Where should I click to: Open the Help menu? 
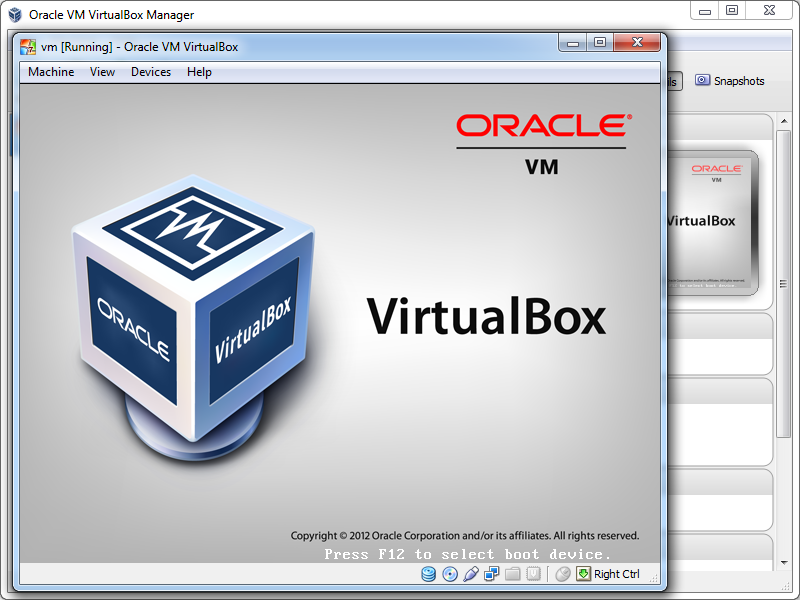click(199, 72)
